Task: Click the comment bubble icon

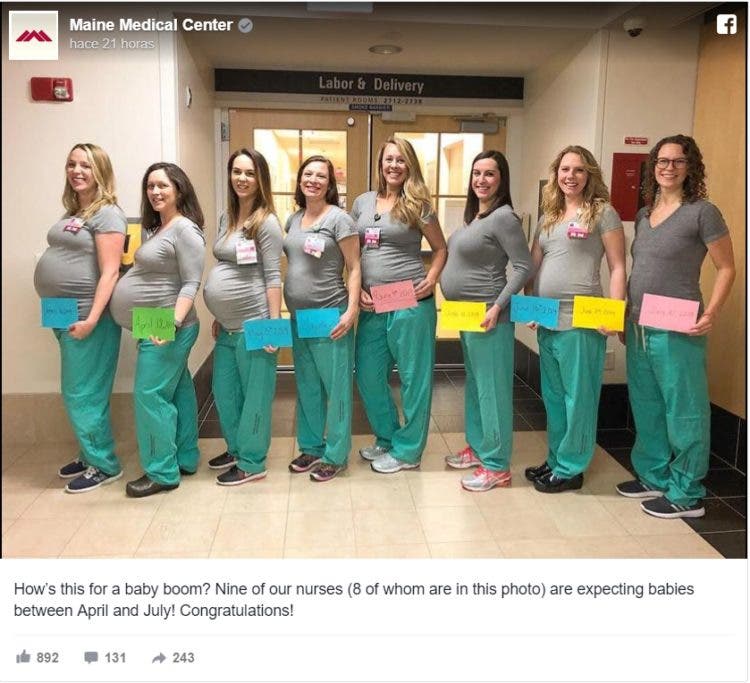Action: [91, 658]
